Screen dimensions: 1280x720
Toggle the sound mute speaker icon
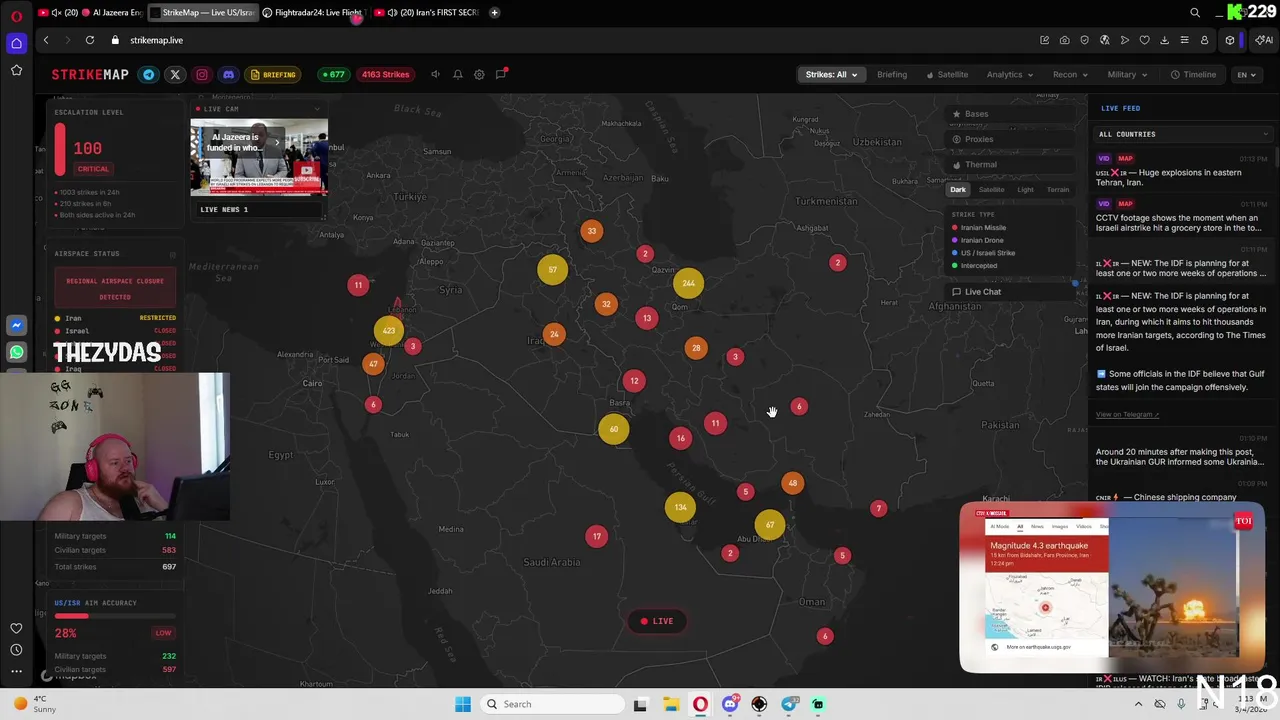click(x=435, y=74)
